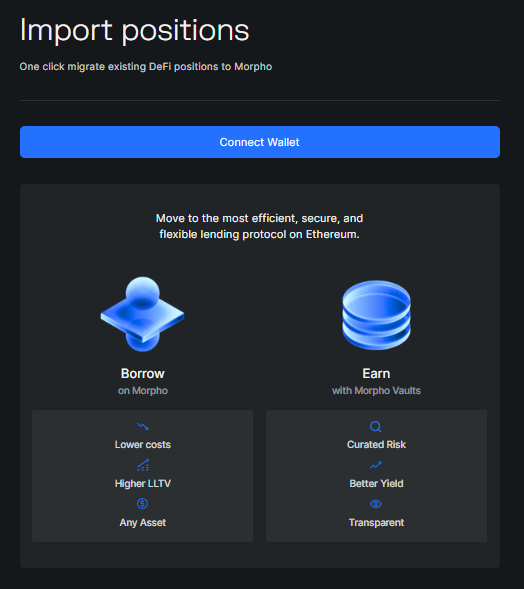Click the 'on Morpho' subtitle
The height and width of the screenshot is (589, 524).
[143, 391]
